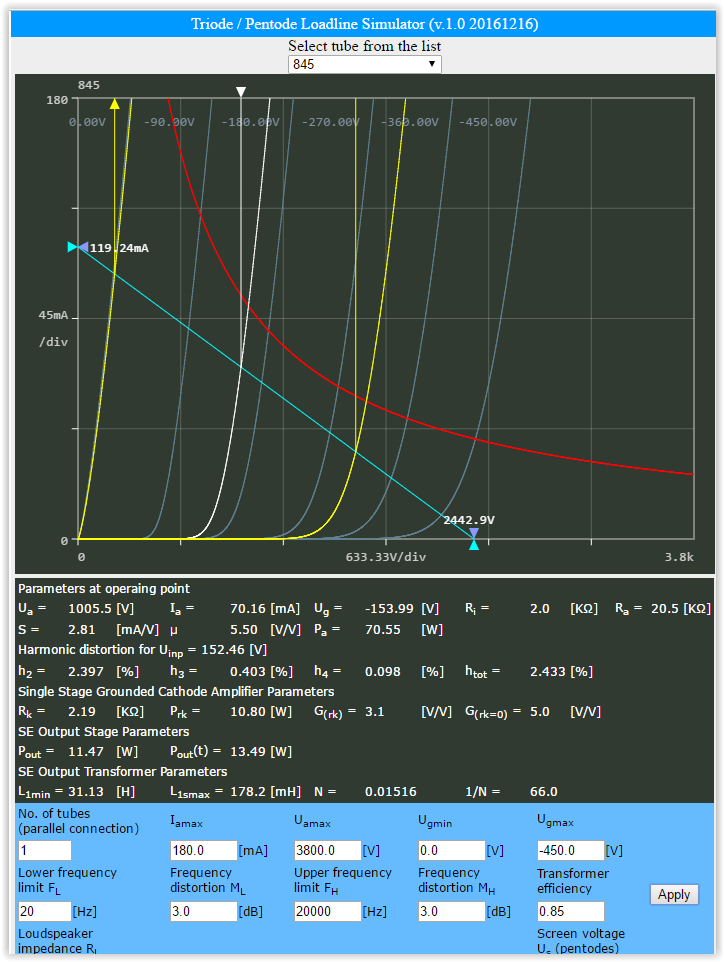Click the Apply button
Screen dimensions: 724x962
(674, 895)
